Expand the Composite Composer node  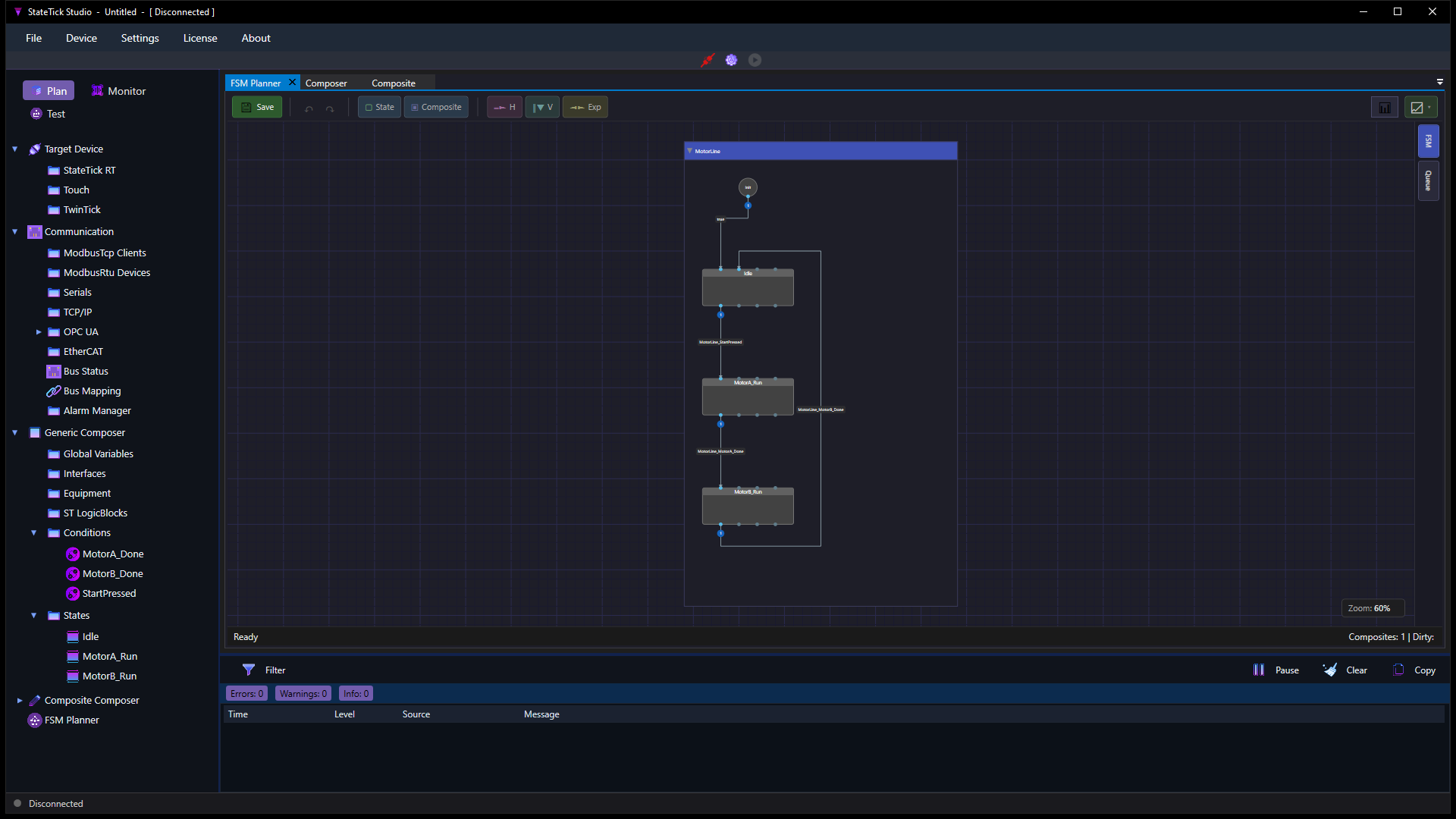click(x=20, y=701)
